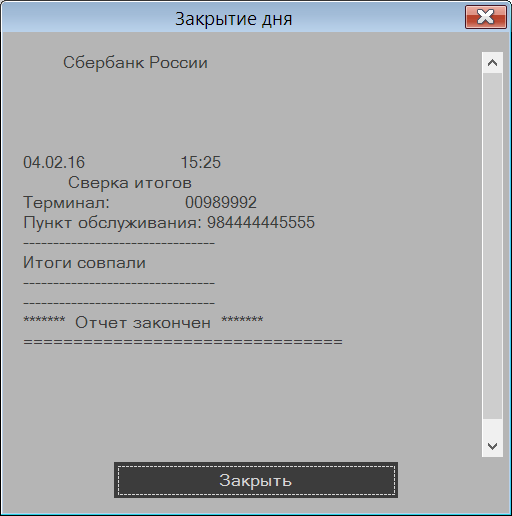512x516 pixels.
Task: Click the Итоги совпали line
Action: [84, 263]
